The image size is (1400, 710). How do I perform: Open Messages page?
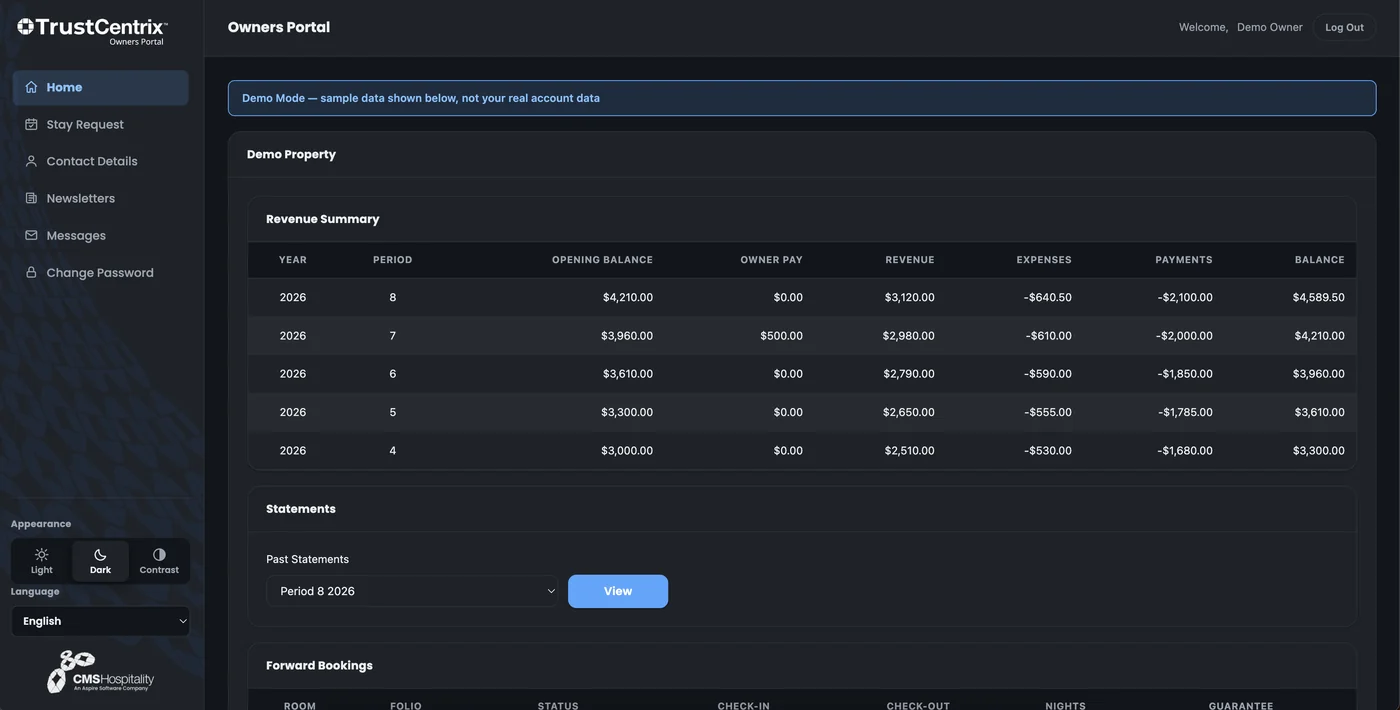click(100, 235)
